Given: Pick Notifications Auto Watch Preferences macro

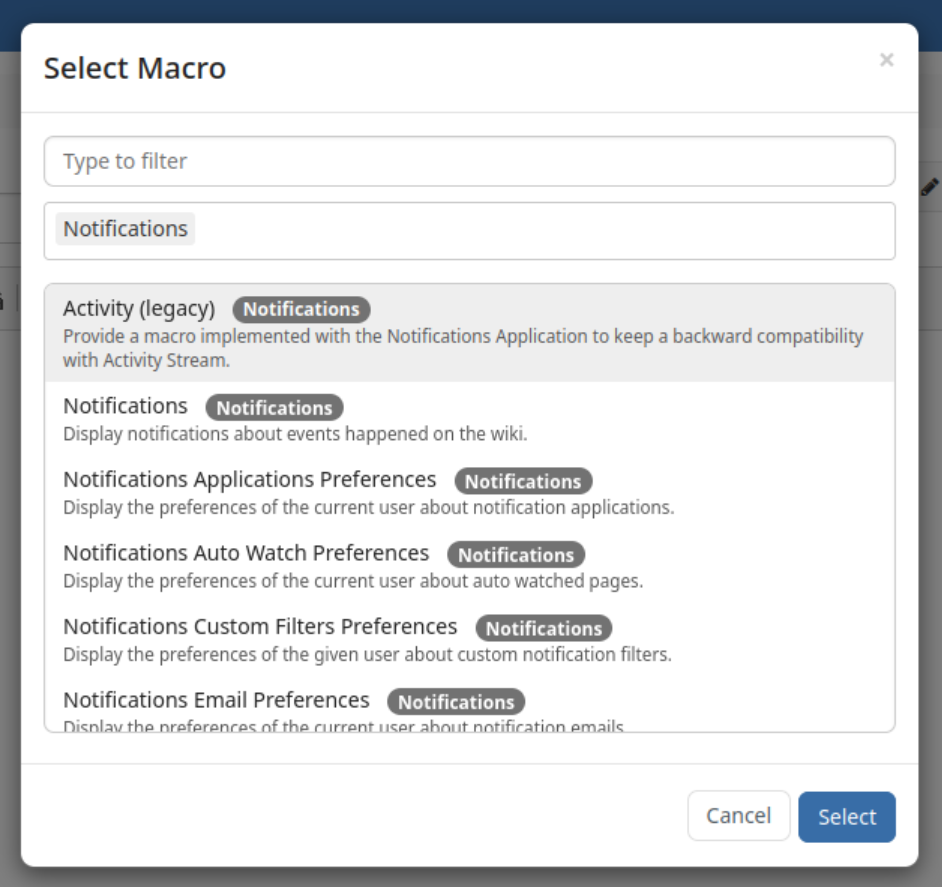Looking at the screenshot, I should (x=469, y=566).
